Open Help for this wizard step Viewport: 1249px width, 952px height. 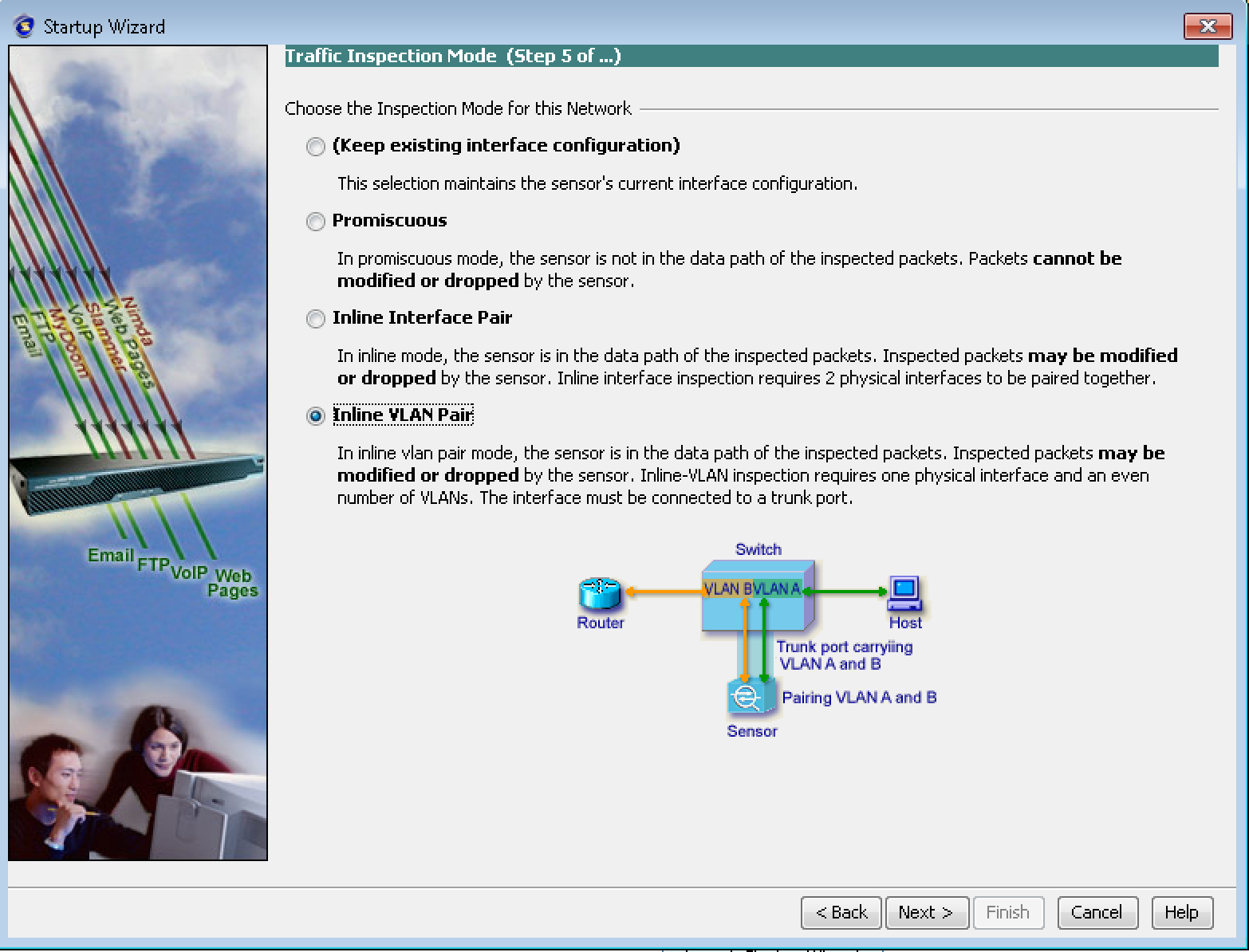click(x=1180, y=912)
